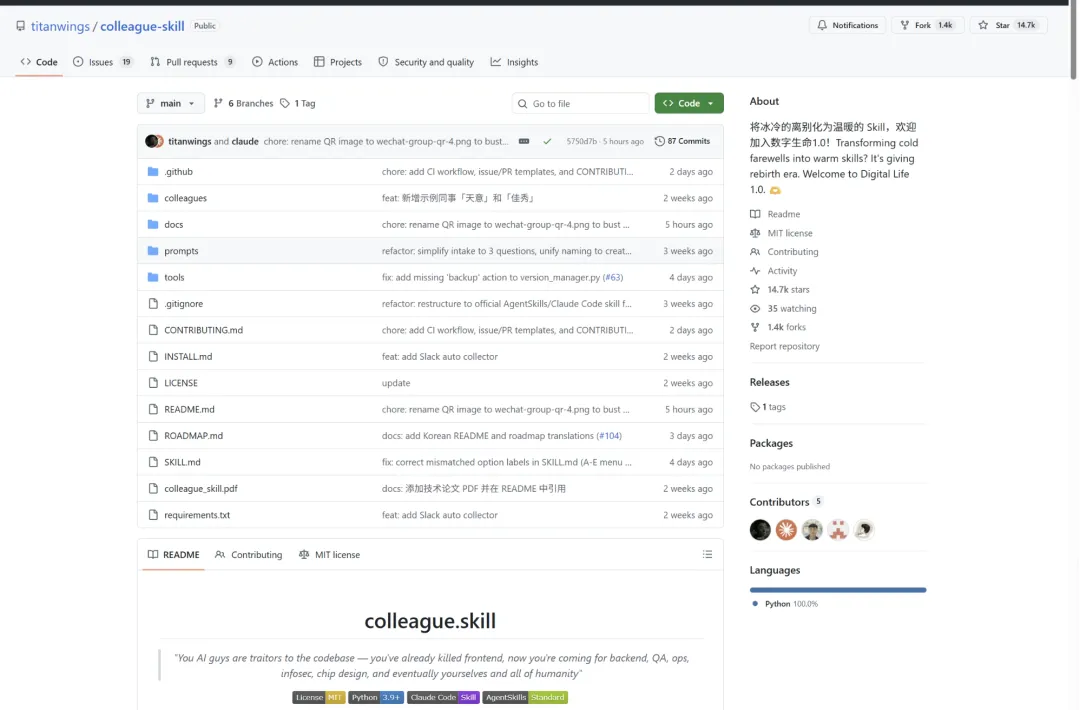Click the Python language bar
This screenshot has width=1080, height=710.
(x=838, y=590)
